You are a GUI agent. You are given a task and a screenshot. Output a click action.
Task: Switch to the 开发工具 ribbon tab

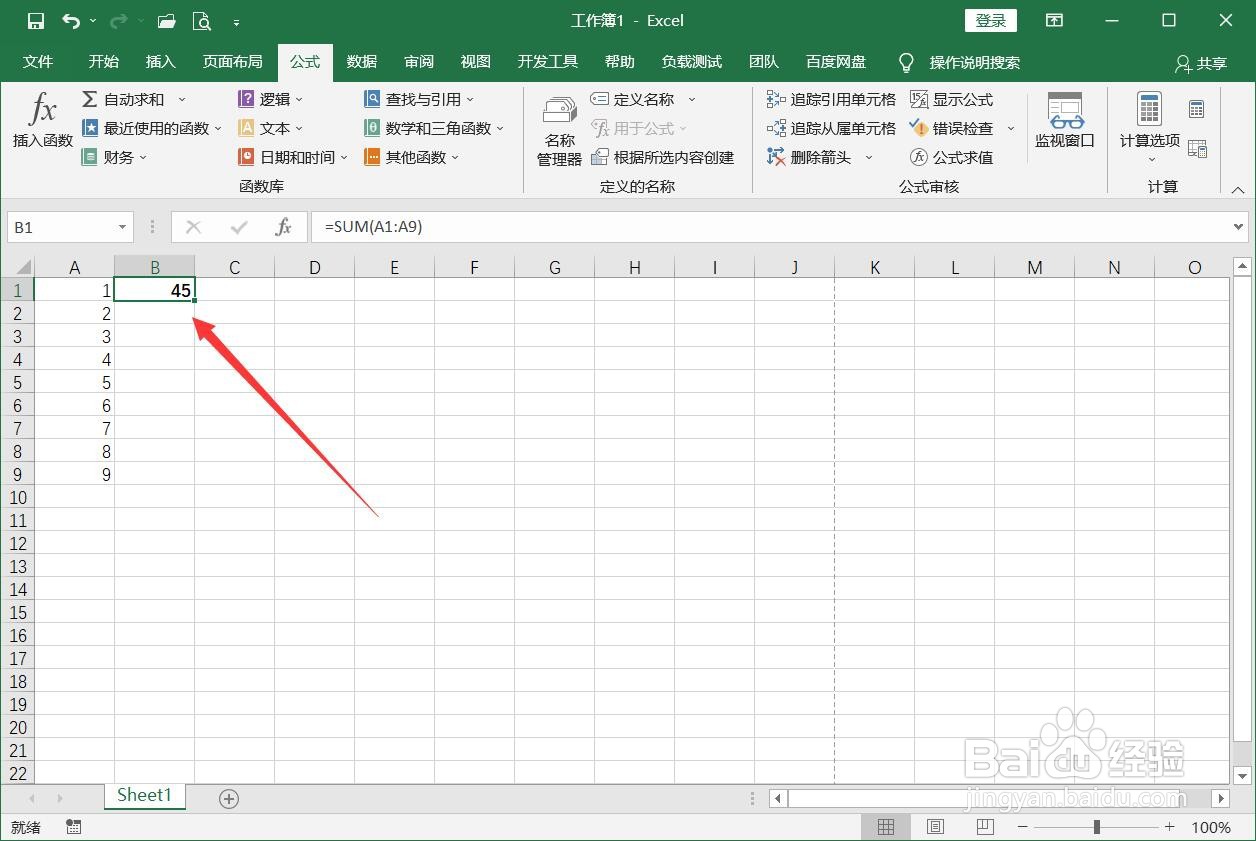click(x=547, y=61)
